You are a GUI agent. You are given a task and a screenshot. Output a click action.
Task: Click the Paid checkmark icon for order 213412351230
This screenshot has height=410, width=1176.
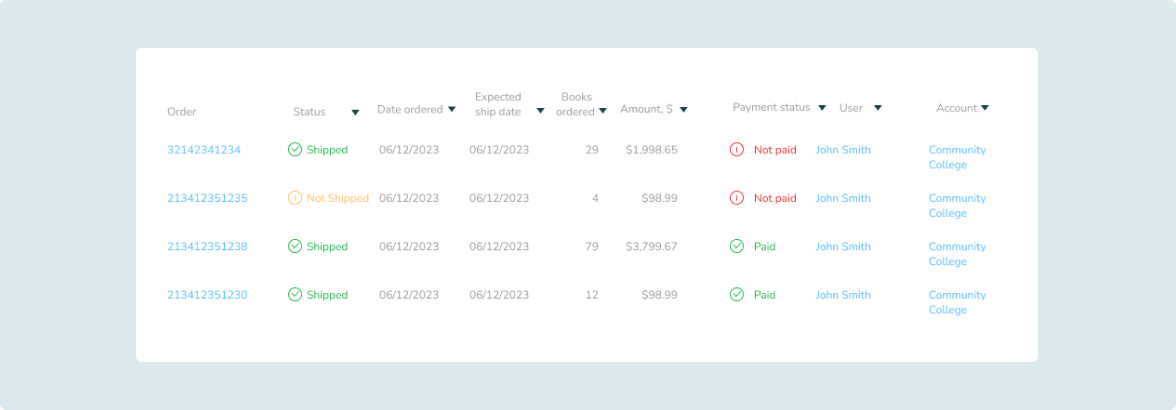[736, 295]
